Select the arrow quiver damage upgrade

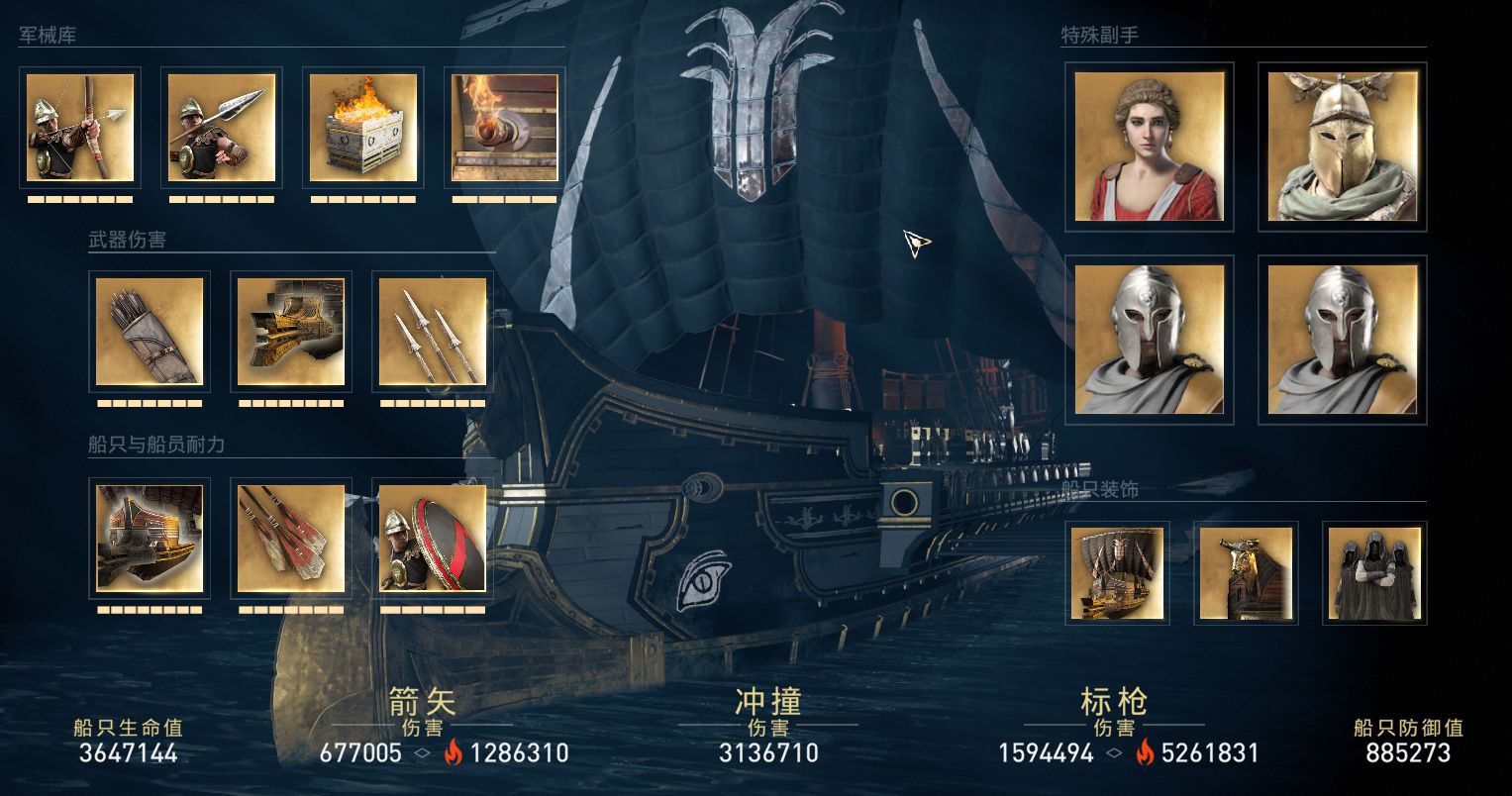tap(150, 332)
